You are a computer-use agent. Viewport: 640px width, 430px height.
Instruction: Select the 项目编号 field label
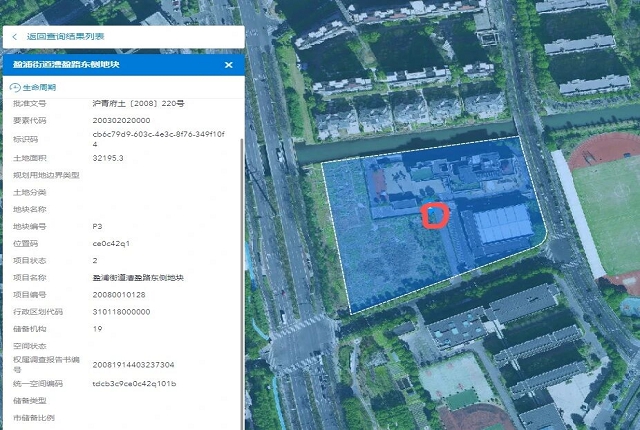click(x=29, y=295)
